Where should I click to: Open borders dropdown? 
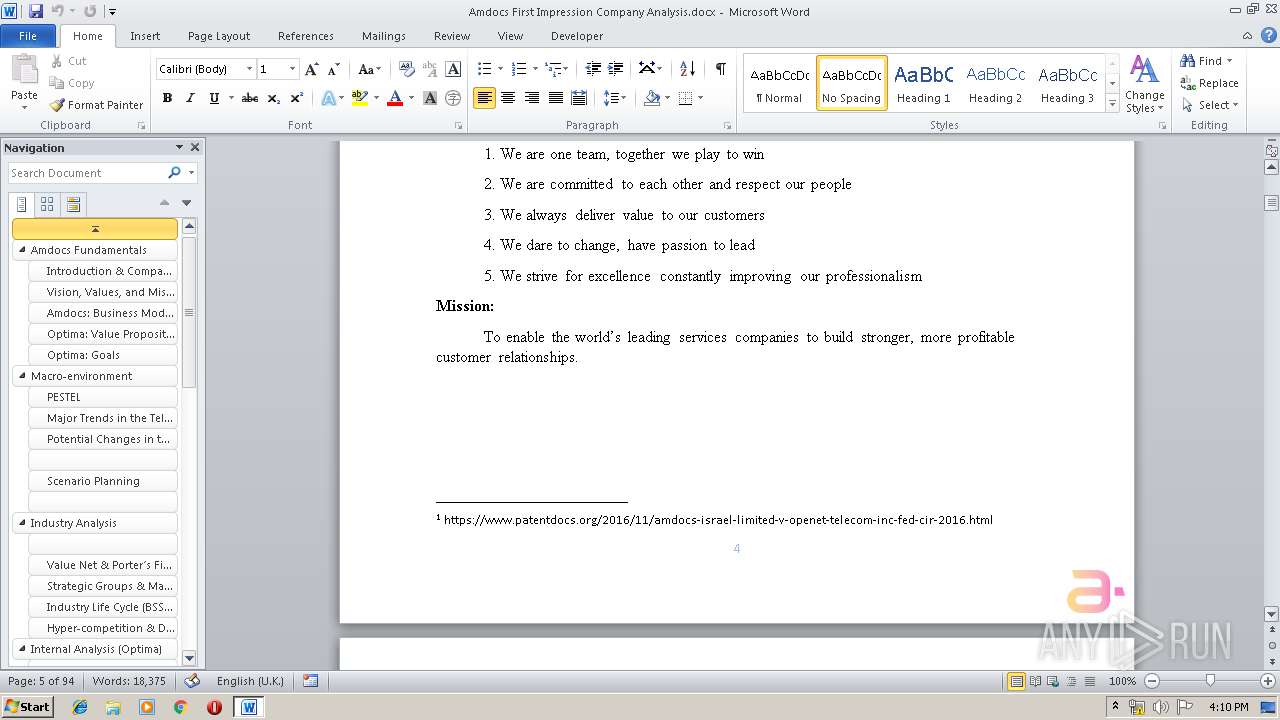pyautogui.click(x=700, y=98)
